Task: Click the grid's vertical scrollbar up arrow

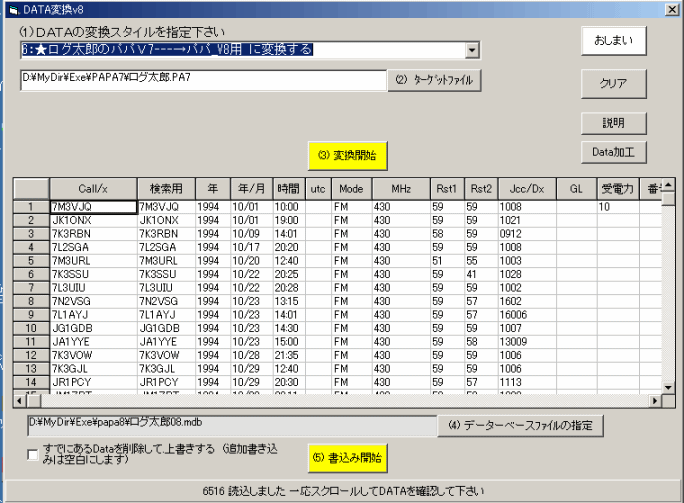Action: click(668, 185)
